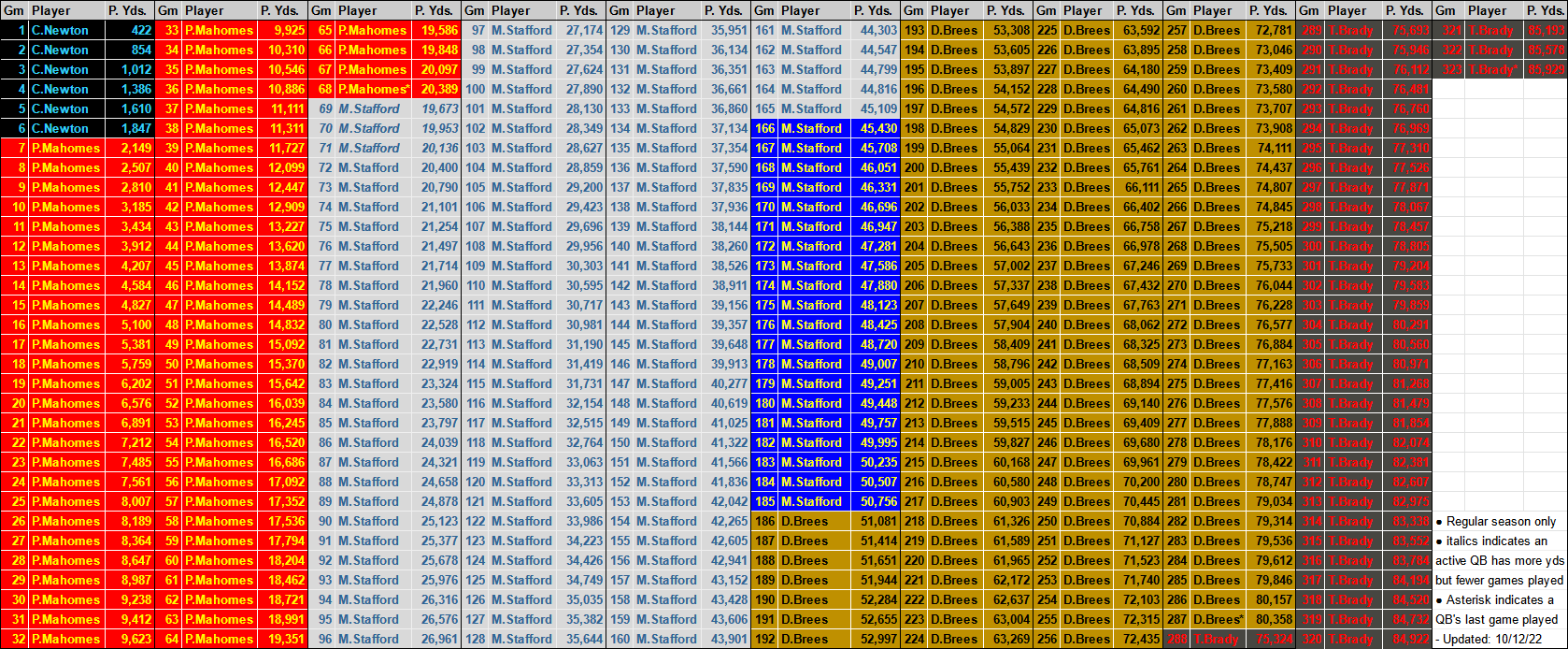Click game number 257 cell

[x=1177, y=30]
